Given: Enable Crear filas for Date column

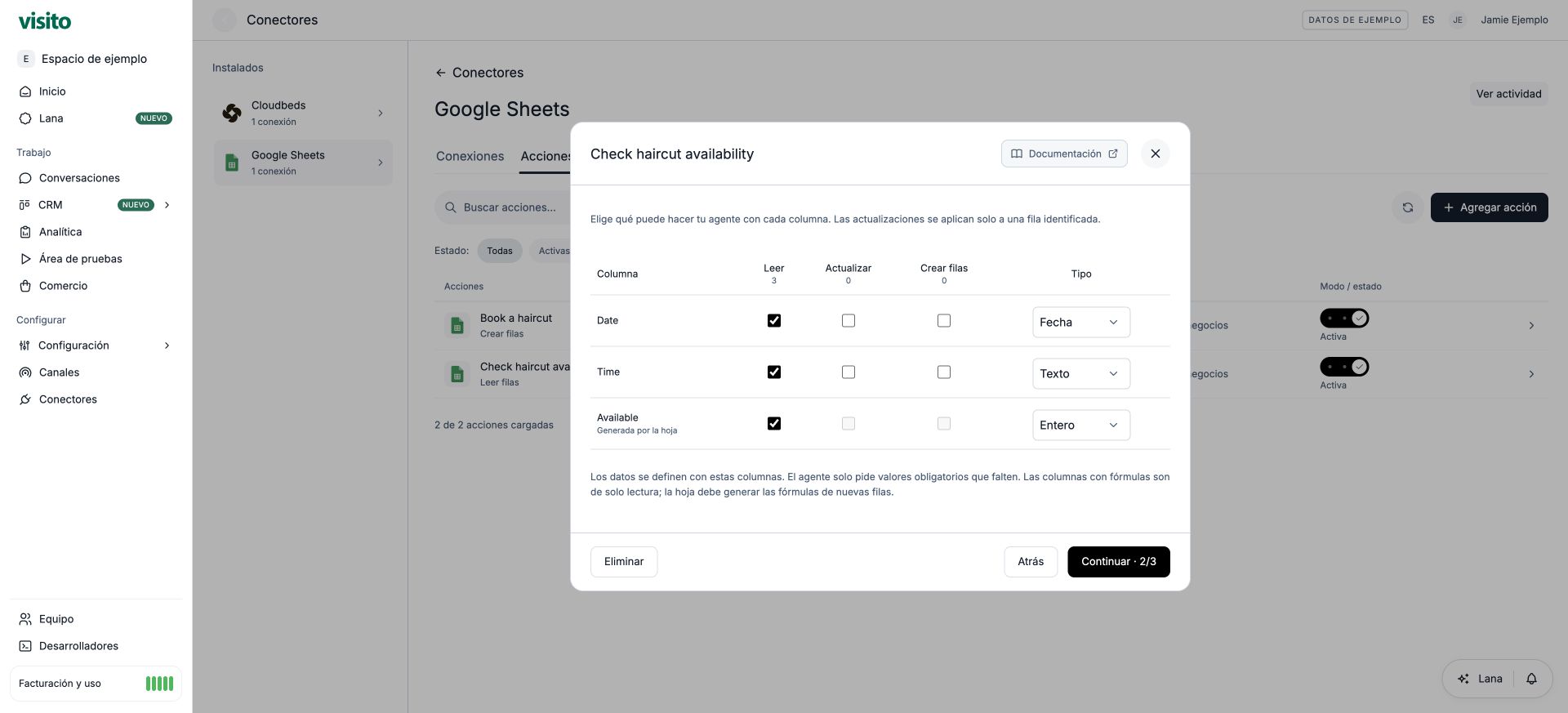Looking at the screenshot, I should click(944, 320).
